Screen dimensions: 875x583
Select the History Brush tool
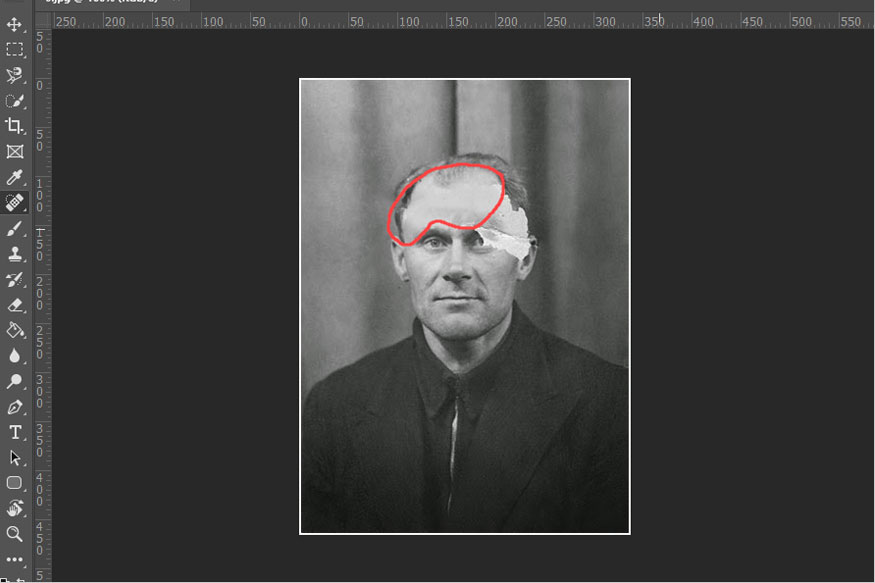(15, 279)
